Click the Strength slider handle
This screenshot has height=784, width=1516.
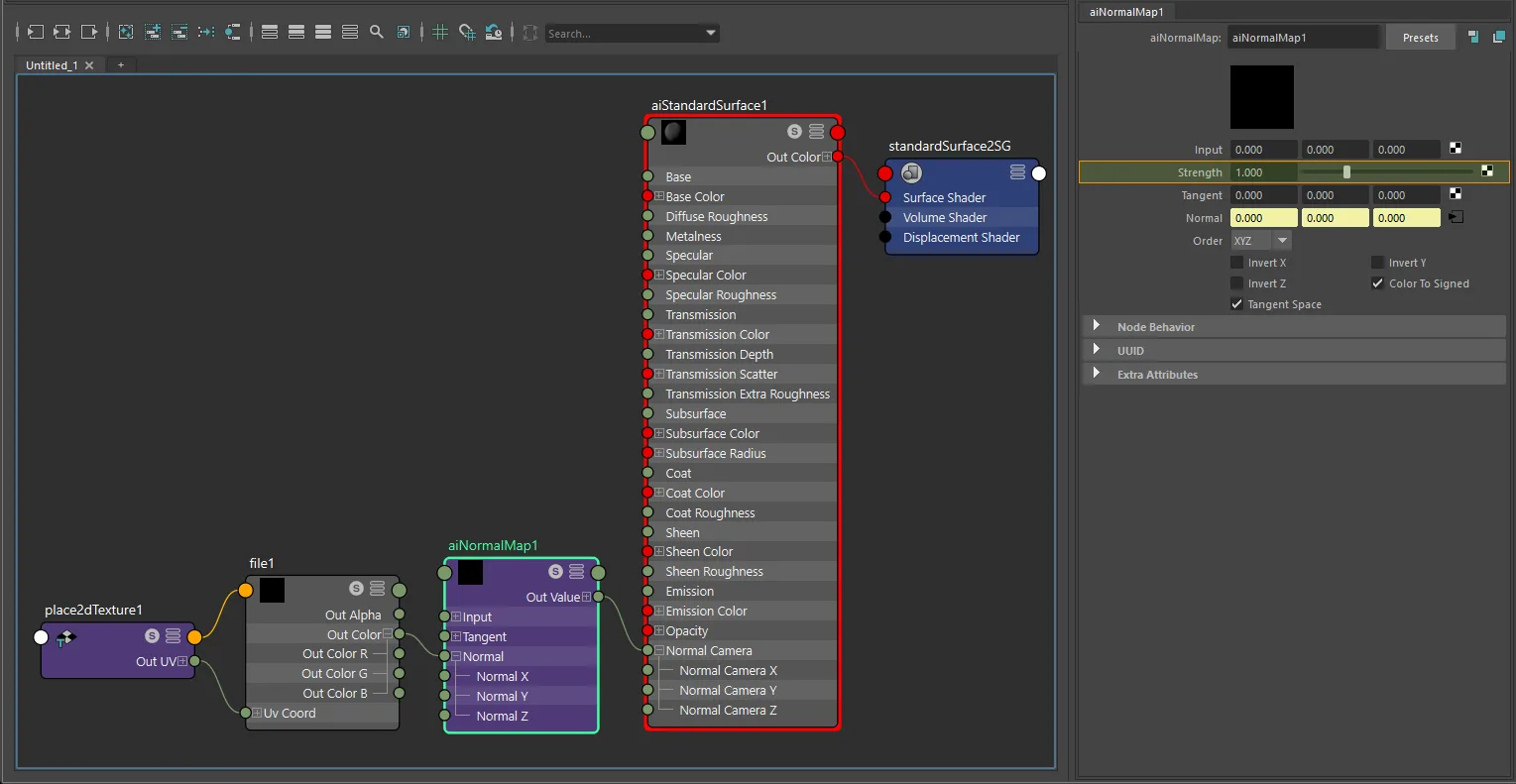coord(1346,172)
